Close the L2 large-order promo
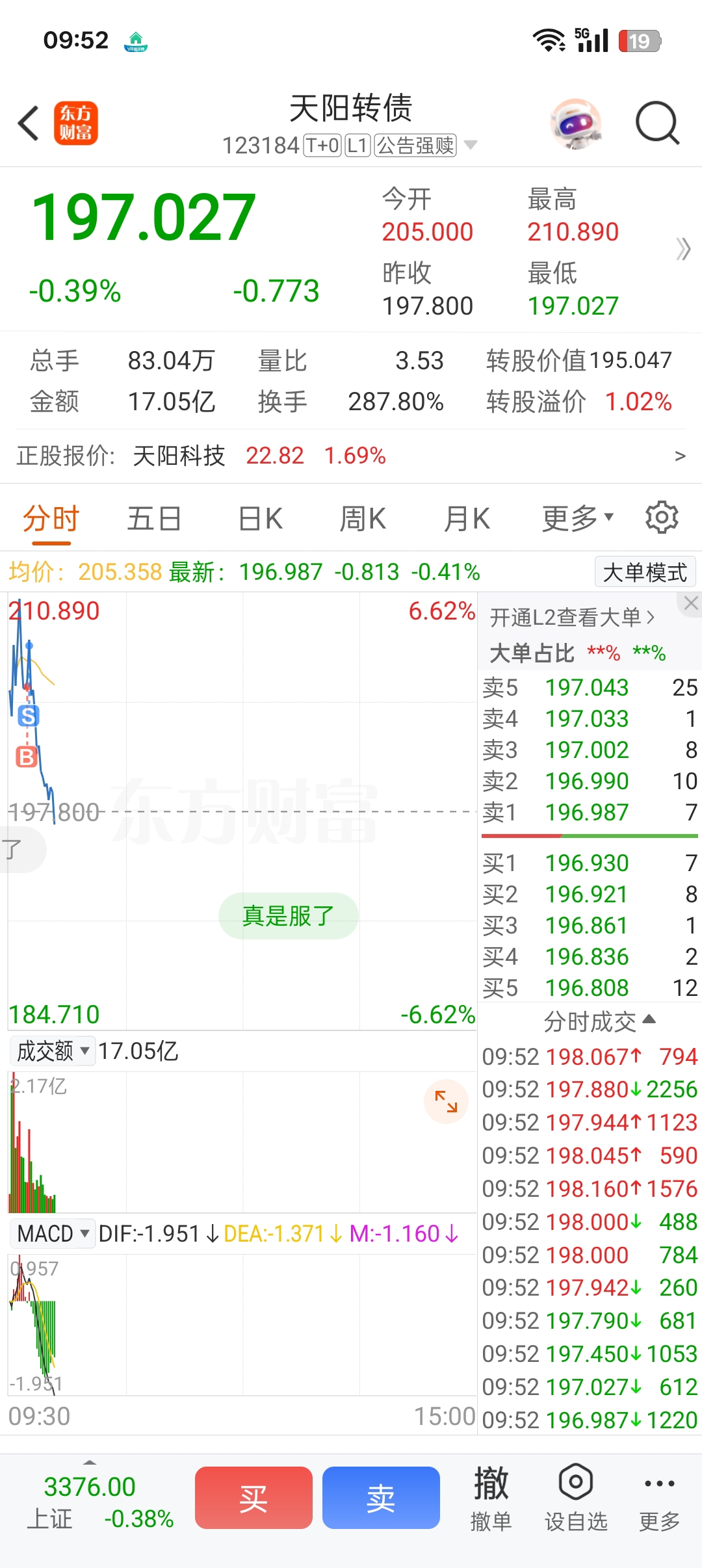 point(691,603)
